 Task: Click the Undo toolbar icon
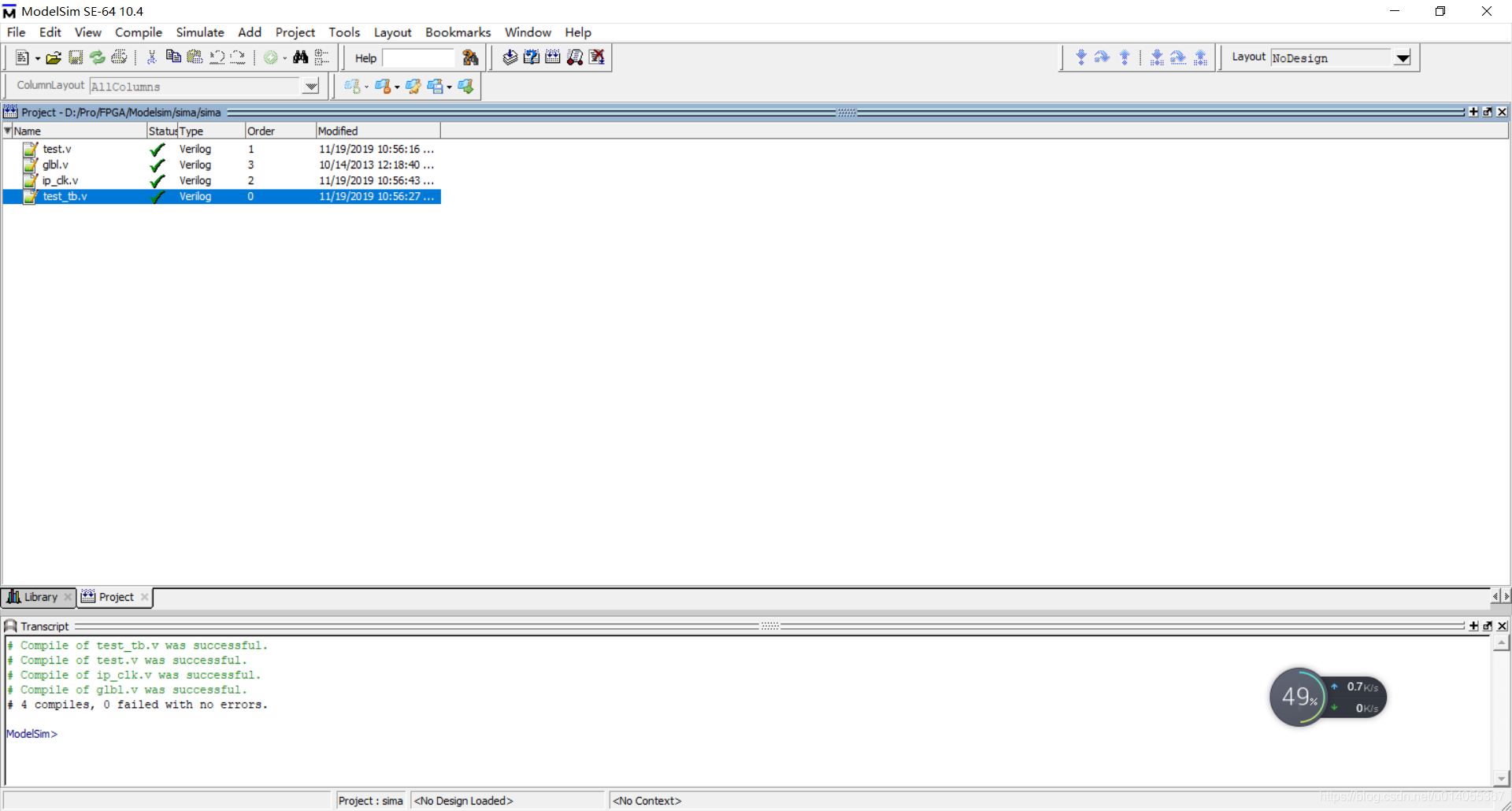click(x=217, y=57)
